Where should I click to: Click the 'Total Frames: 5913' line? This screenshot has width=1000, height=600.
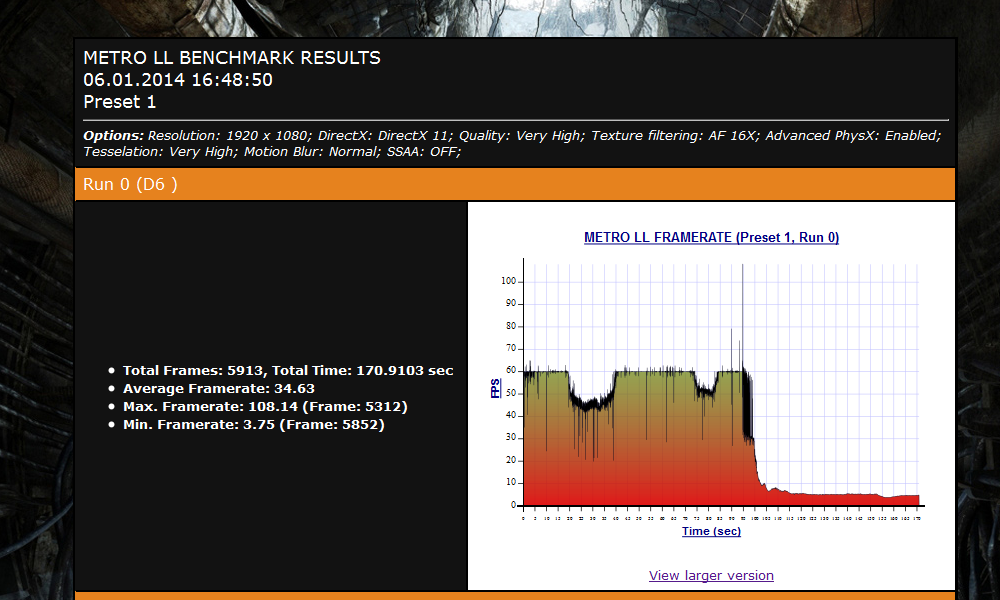point(288,370)
